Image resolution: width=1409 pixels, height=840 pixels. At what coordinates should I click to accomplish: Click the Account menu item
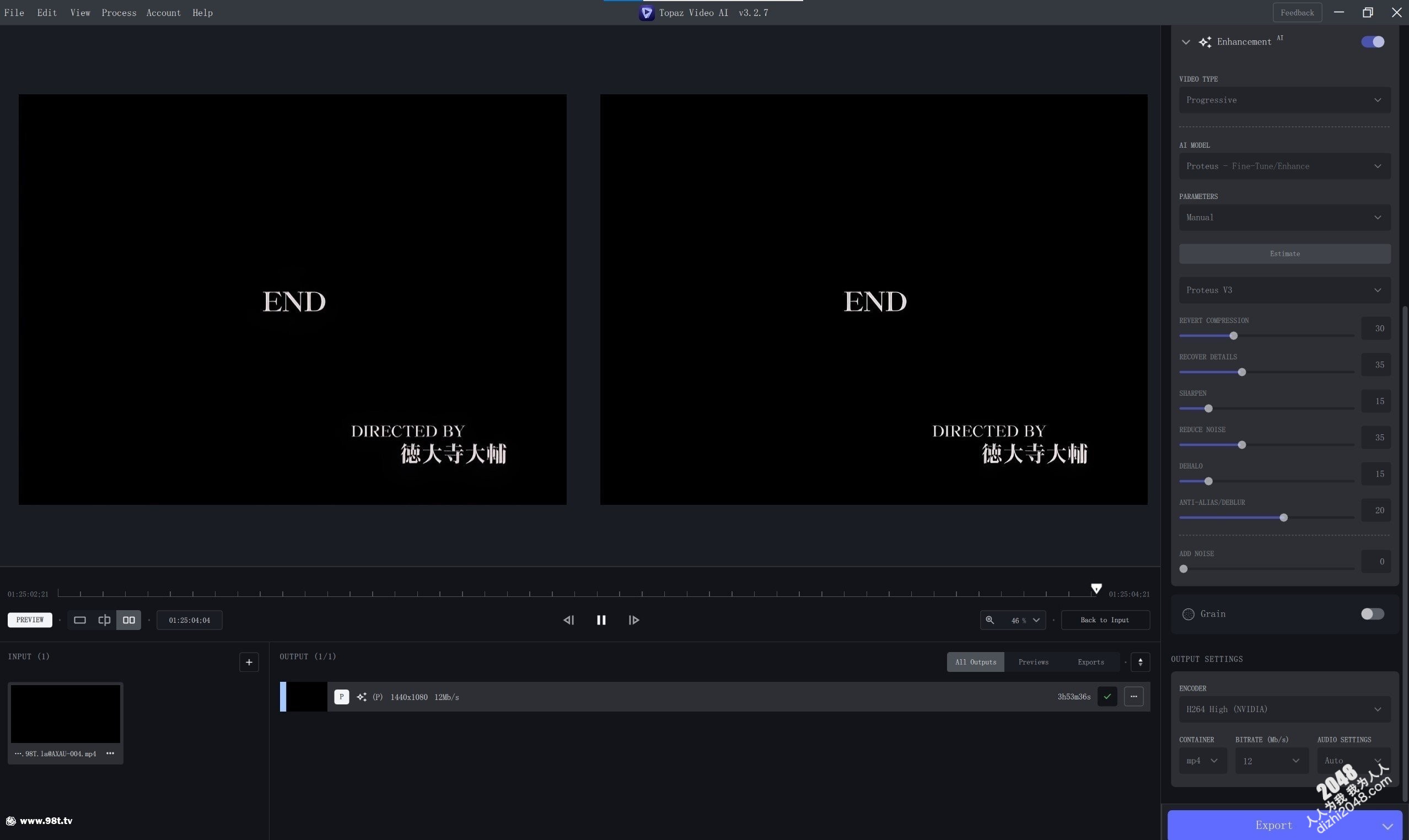tap(163, 12)
